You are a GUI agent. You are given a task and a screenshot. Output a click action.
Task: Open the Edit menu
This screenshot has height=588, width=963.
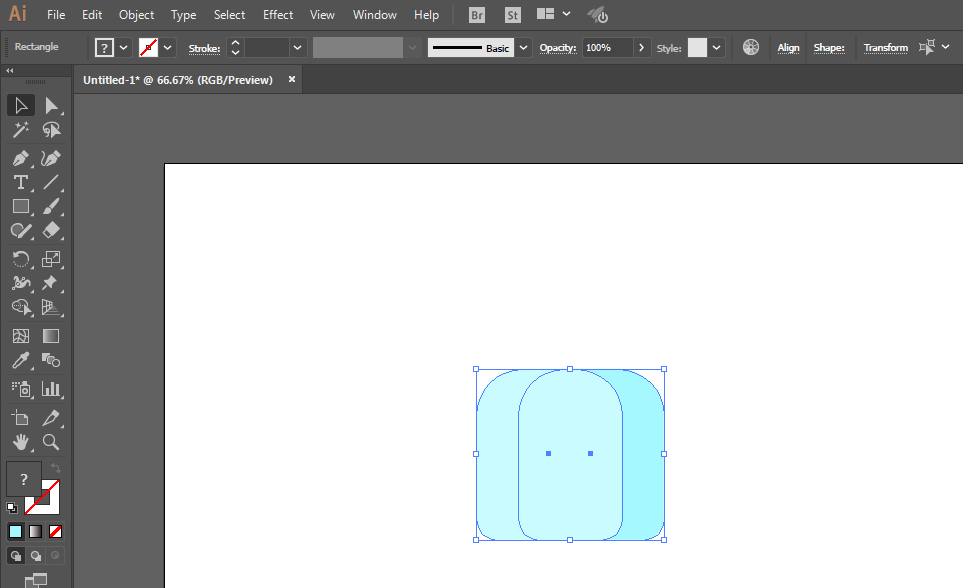(92, 15)
